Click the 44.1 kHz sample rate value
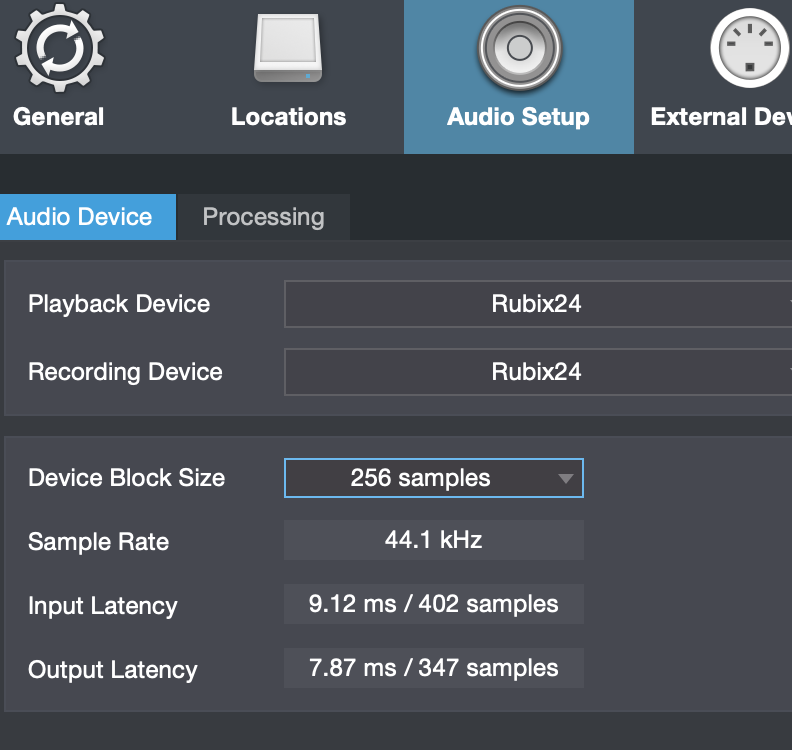The image size is (792, 750). coord(434,540)
